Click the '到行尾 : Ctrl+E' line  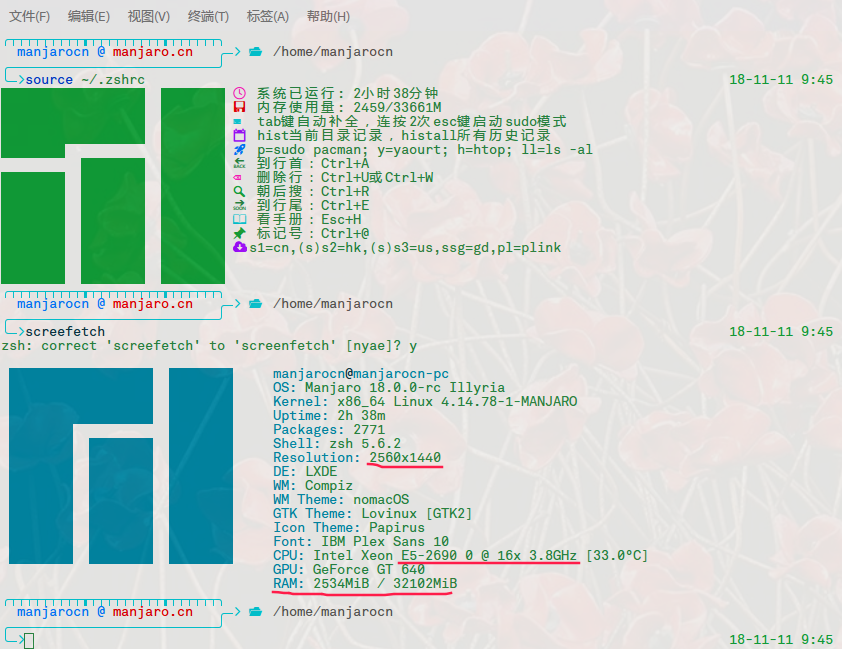point(313,205)
